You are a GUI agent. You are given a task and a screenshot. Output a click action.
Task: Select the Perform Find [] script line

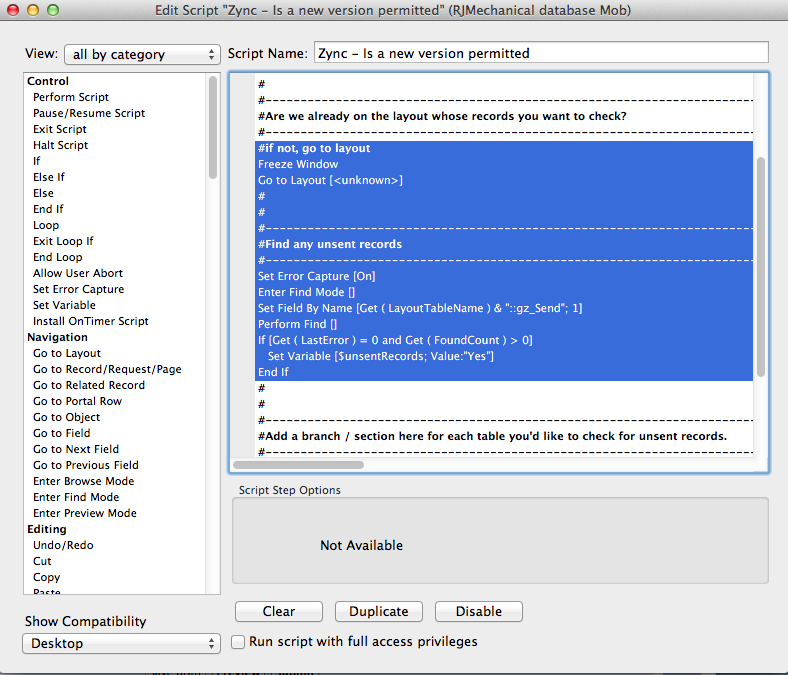point(298,324)
